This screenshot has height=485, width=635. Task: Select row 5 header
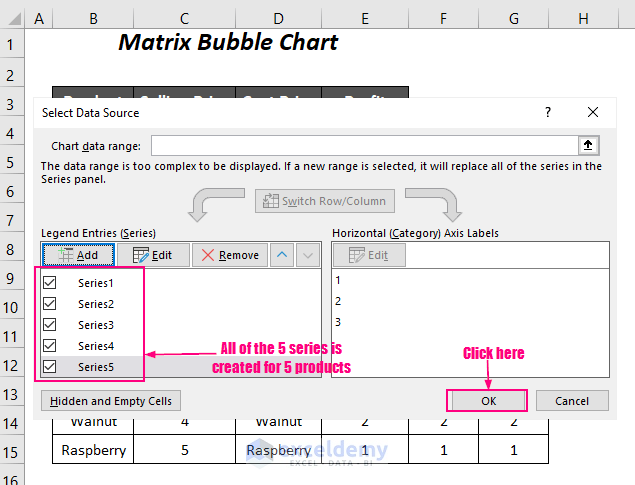tap(12, 162)
